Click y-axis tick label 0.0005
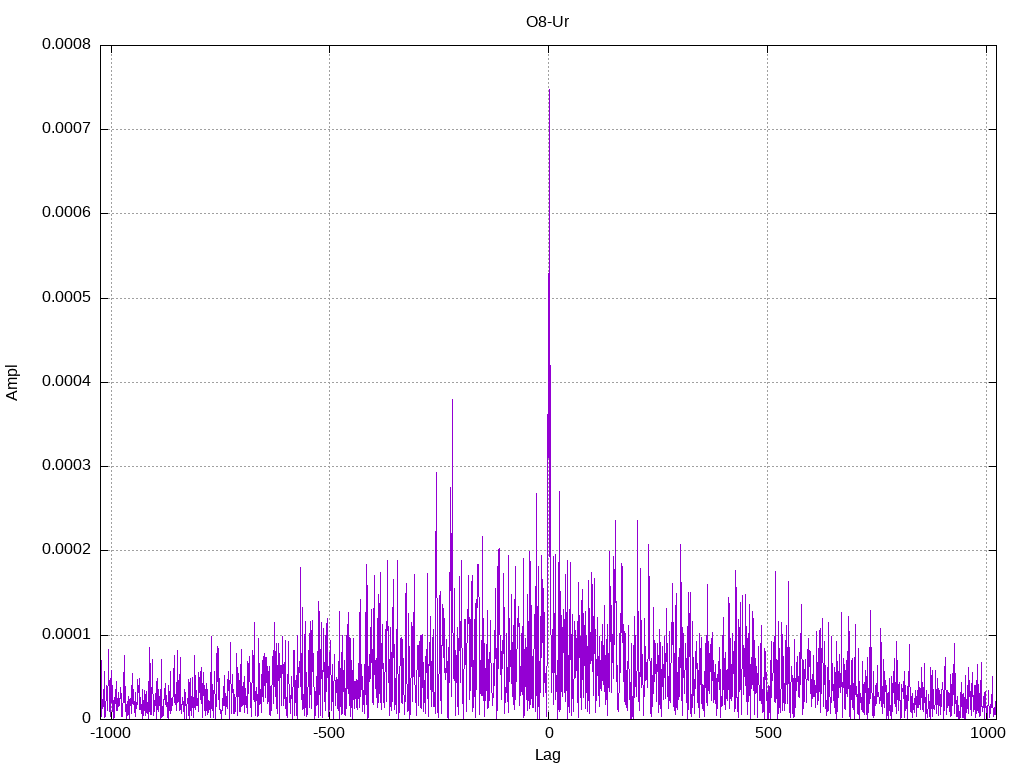 67,298
